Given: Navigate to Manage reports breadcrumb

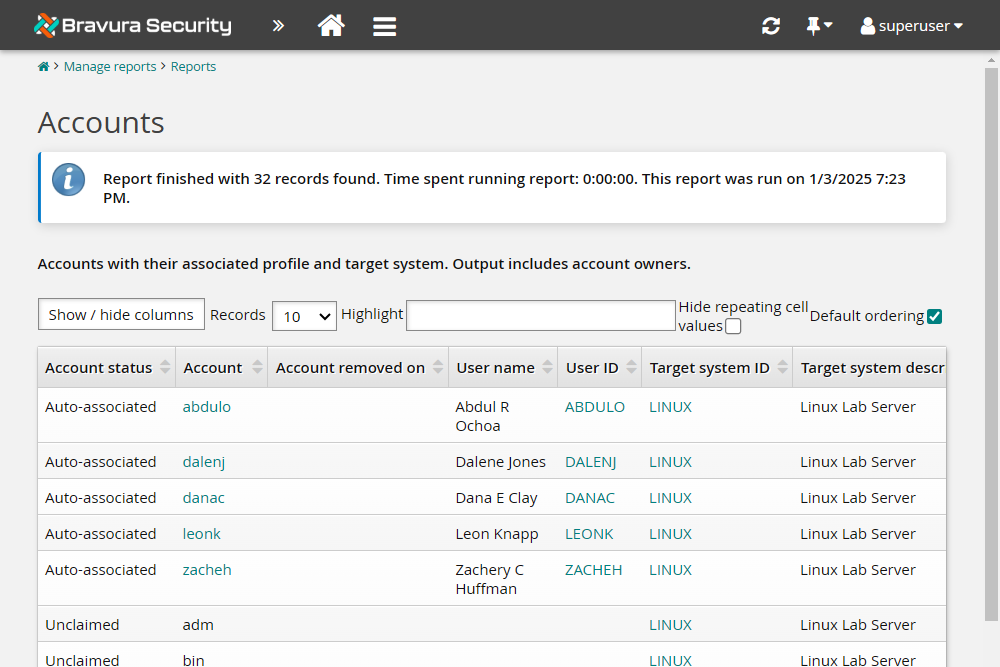Looking at the screenshot, I should pos(110,66).
